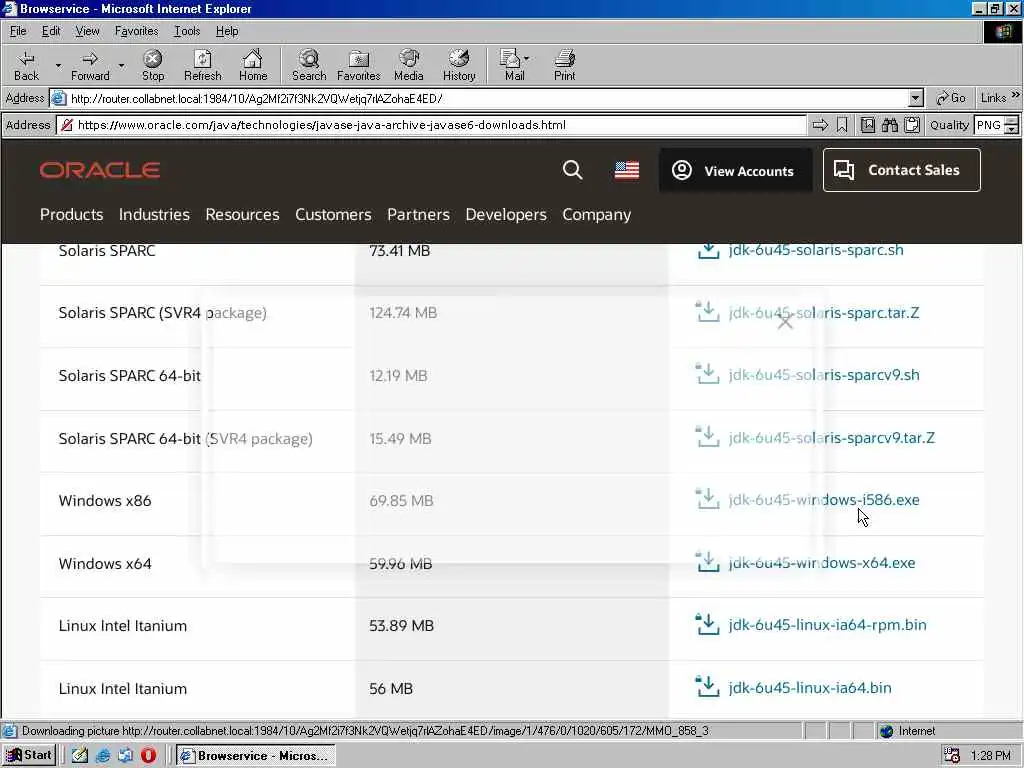Launch Internet Explorer from quick launch

pyautogui.click(x=103, y=756)
